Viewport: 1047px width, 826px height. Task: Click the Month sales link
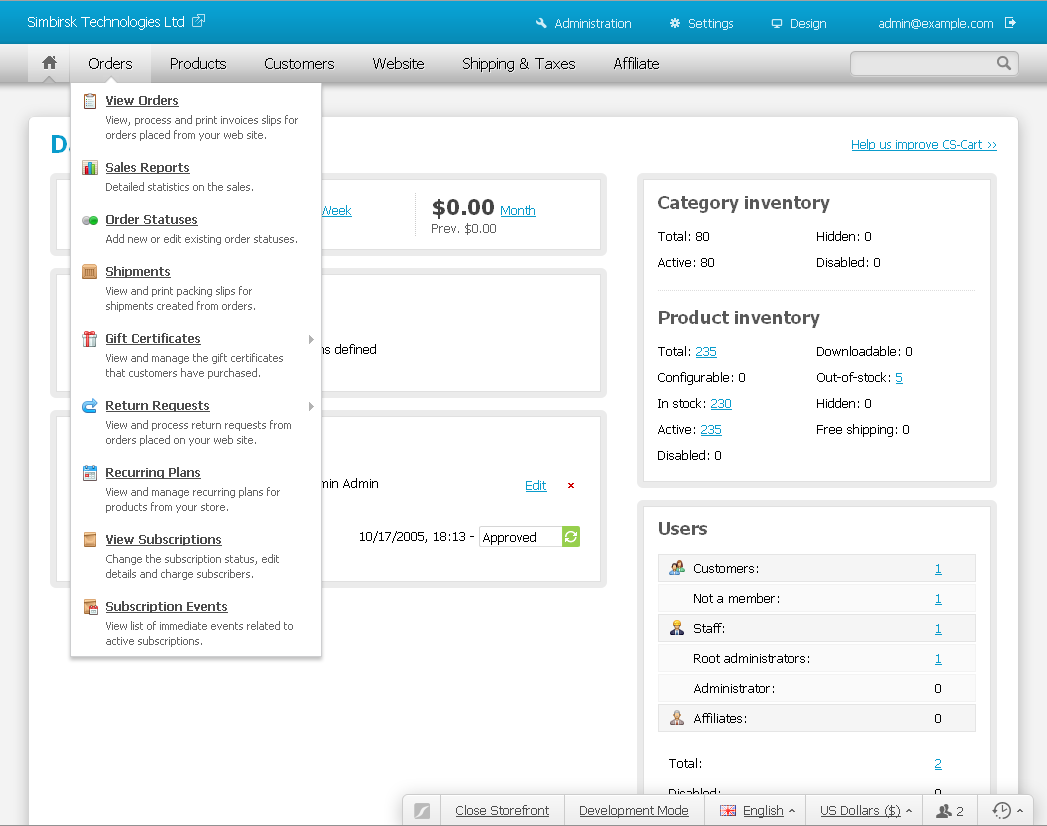click(517, 210)
